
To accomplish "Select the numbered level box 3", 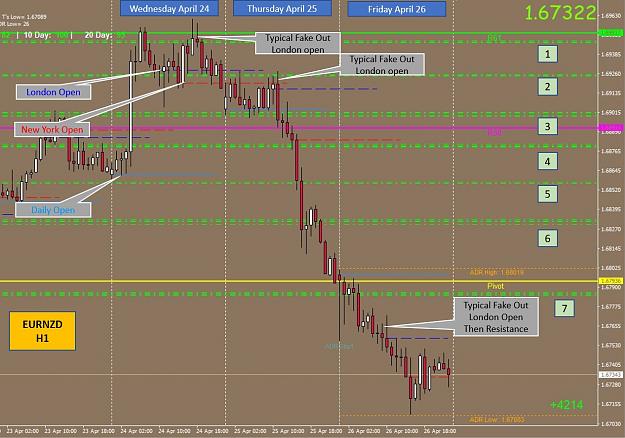I will [548, 127].
